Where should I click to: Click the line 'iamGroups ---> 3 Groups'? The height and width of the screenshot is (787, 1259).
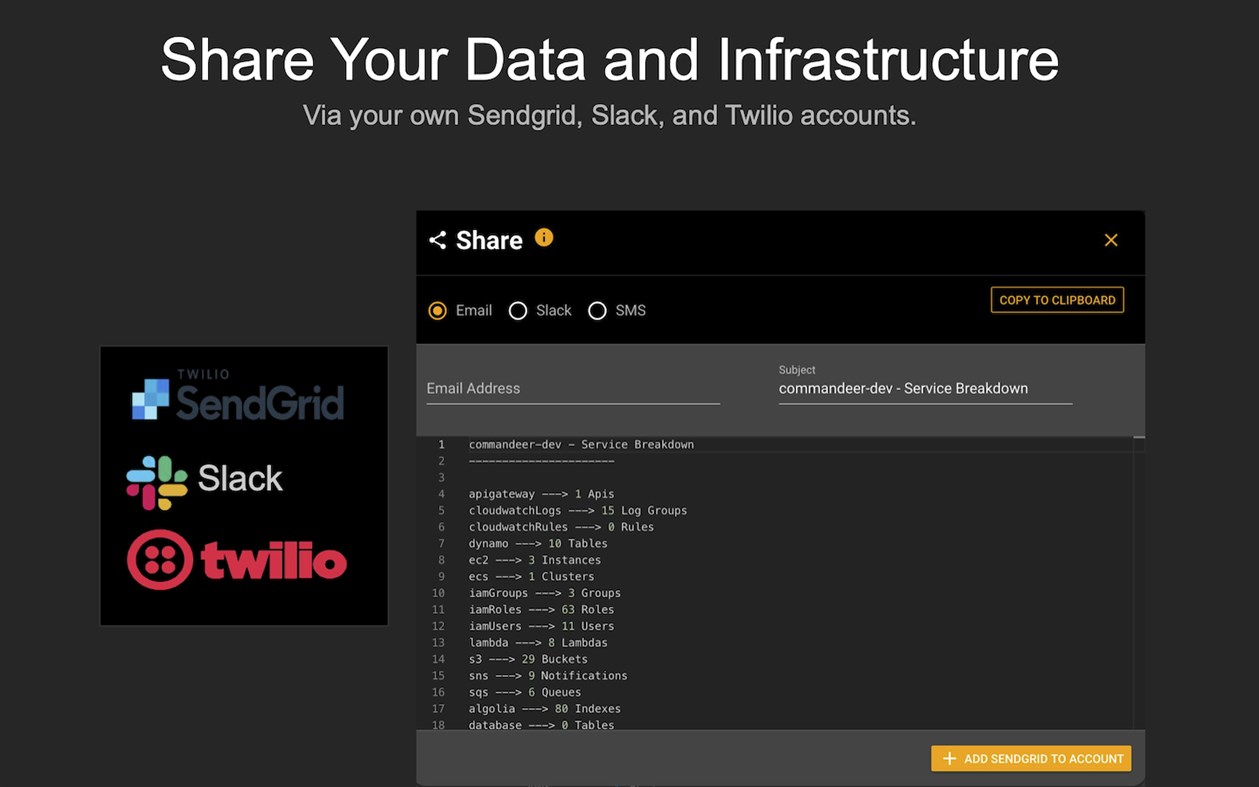click(545, 593)
